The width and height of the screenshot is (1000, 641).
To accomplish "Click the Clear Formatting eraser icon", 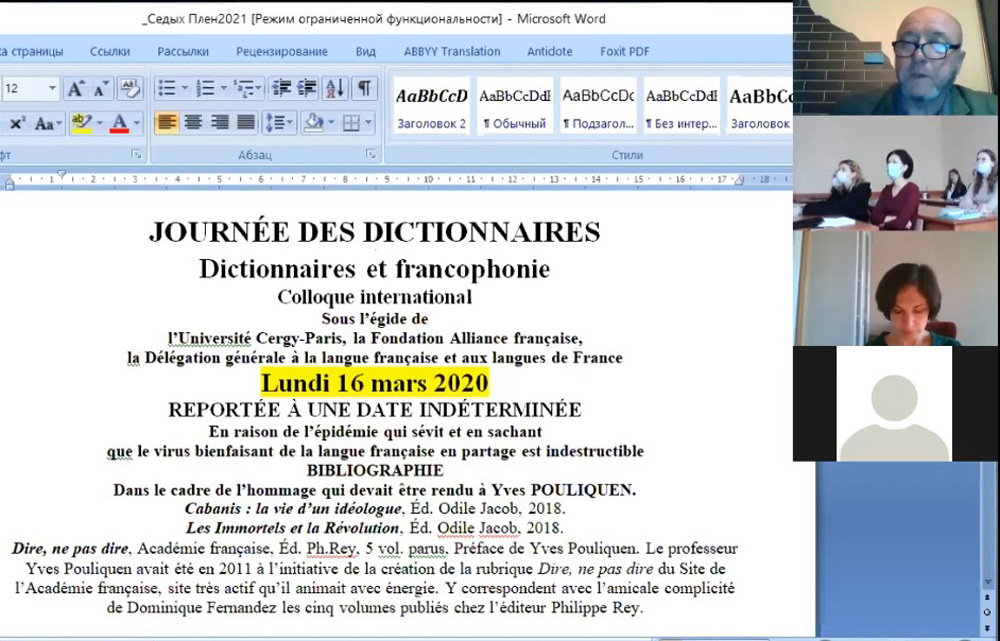I will pos(130,89).
